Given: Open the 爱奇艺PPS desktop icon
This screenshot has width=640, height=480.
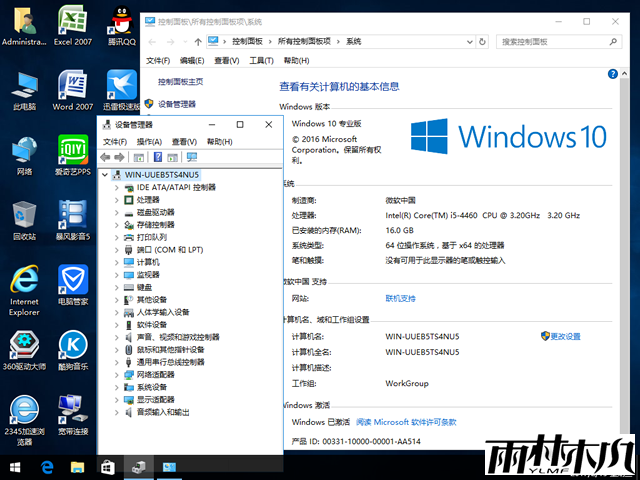Looking at the screenshot, I should click(72, 151).
